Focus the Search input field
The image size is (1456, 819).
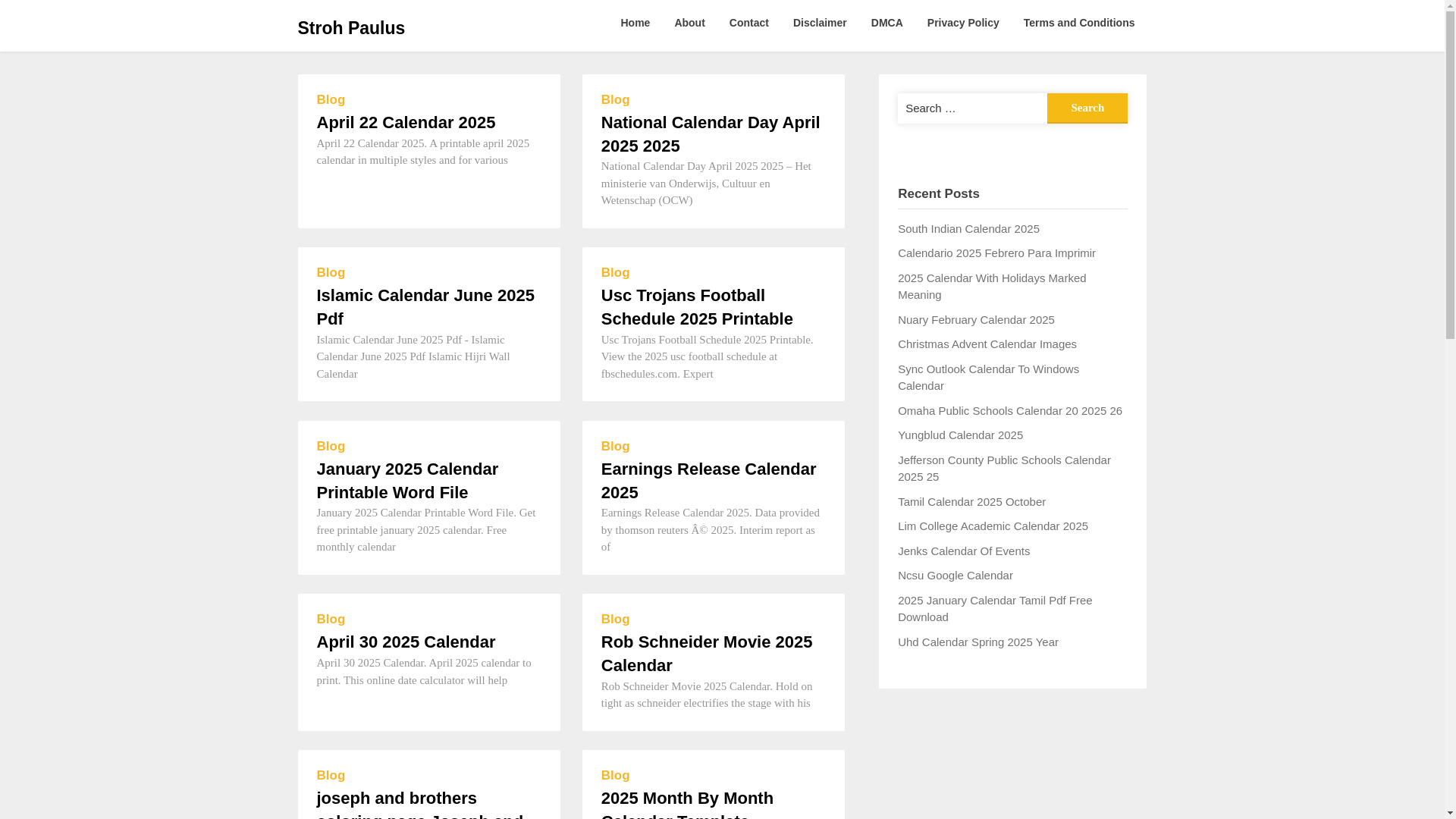(x=971, y=108)
